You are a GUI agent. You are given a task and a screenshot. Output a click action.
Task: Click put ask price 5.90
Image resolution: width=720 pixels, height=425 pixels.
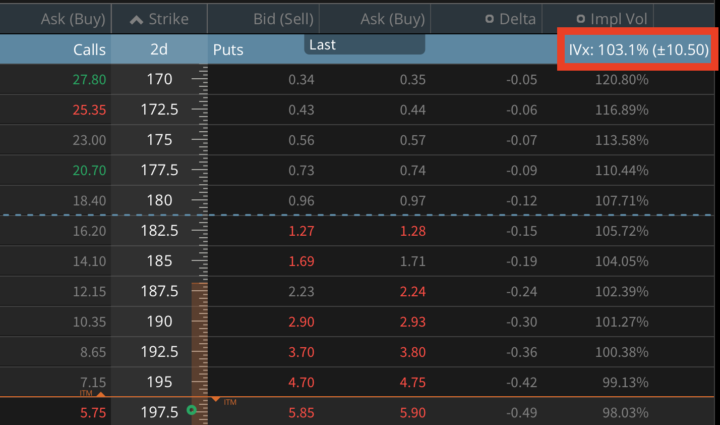[x=412, y=413]
